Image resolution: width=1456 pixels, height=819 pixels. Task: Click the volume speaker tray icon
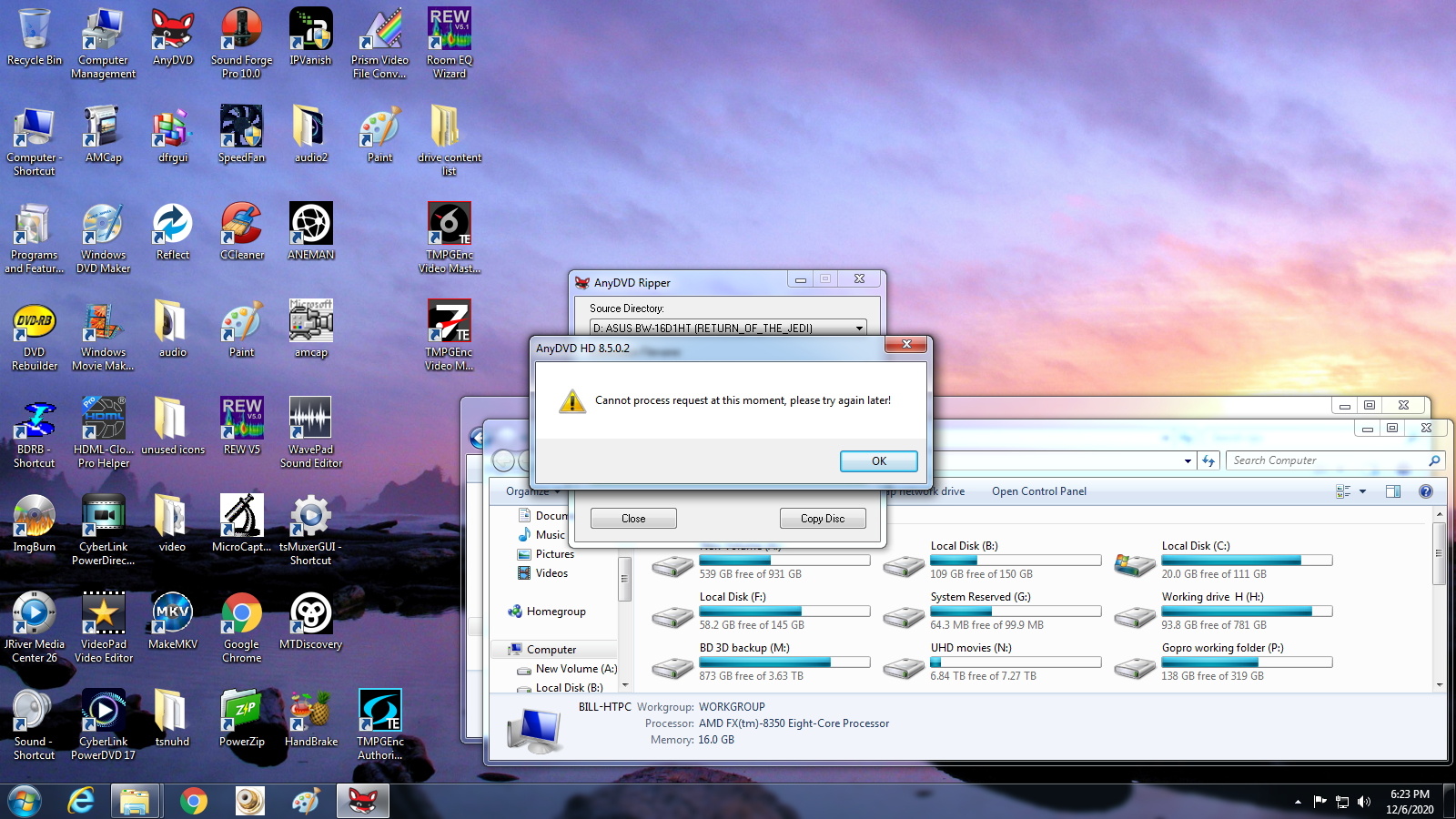point(1363,802)
